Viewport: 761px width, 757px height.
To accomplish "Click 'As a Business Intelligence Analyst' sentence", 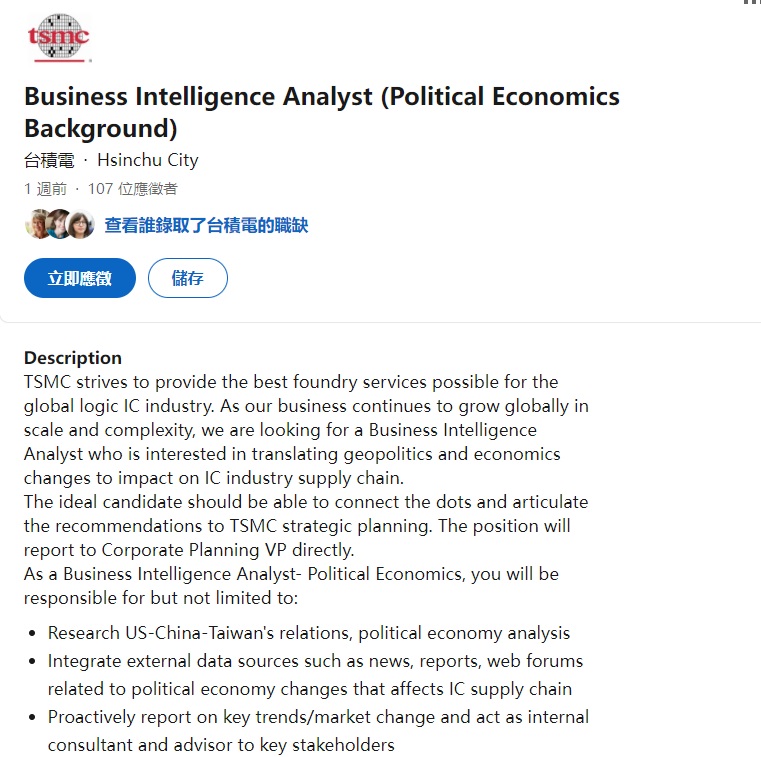I will pyautogui.click(x=291, y=586).
